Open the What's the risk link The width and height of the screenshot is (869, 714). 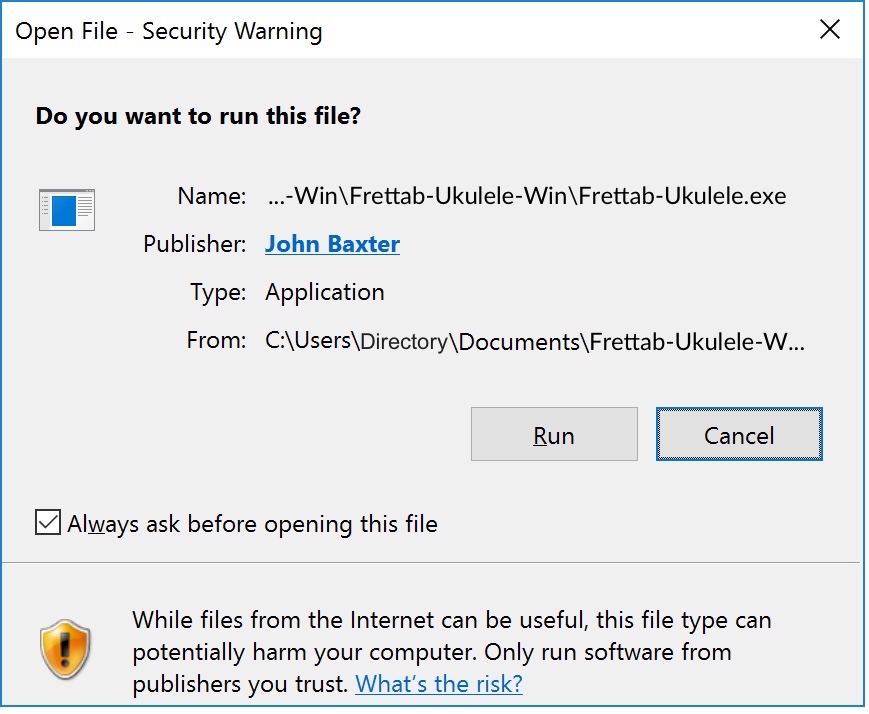(x=439, y=684)
